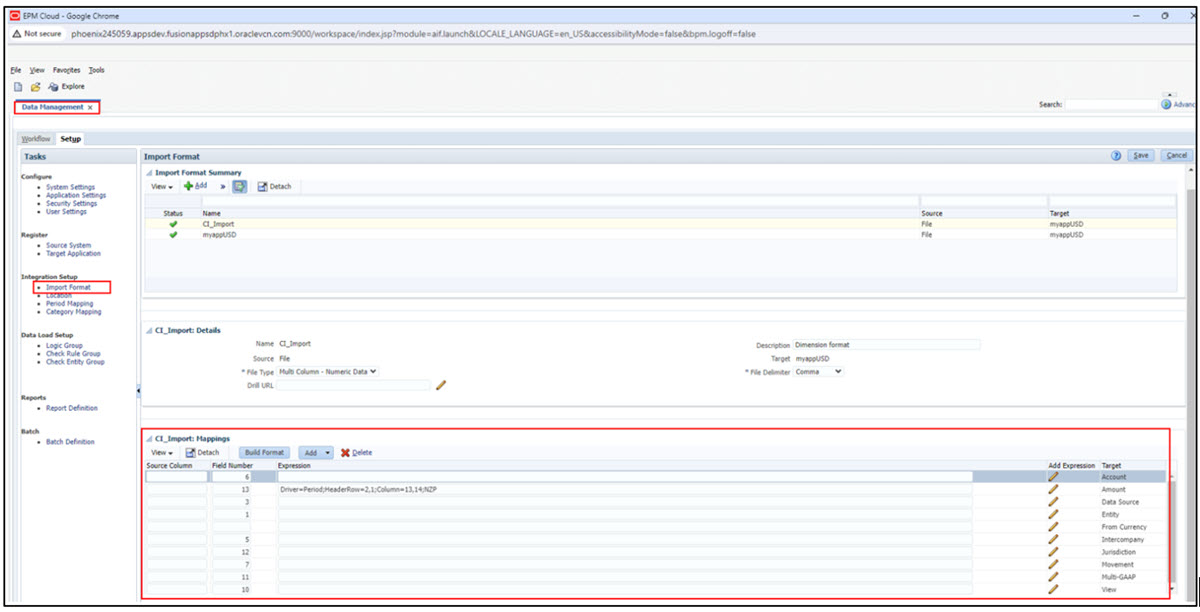Click Add Expression pencil for Movement row
This screenshot has height=612, width=1200.
coord(1052,565)
